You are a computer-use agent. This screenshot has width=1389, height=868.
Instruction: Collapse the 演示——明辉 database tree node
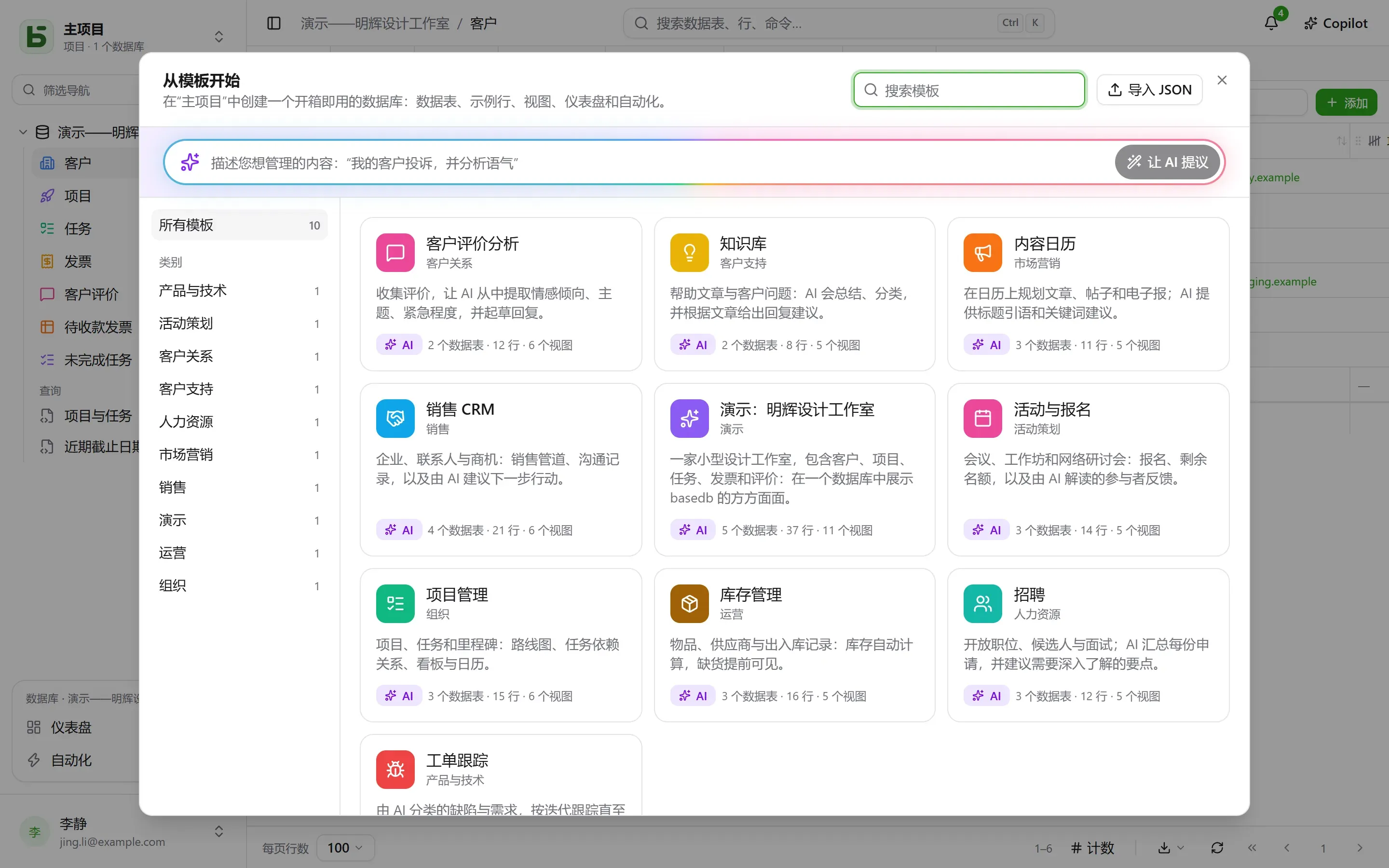23,132
